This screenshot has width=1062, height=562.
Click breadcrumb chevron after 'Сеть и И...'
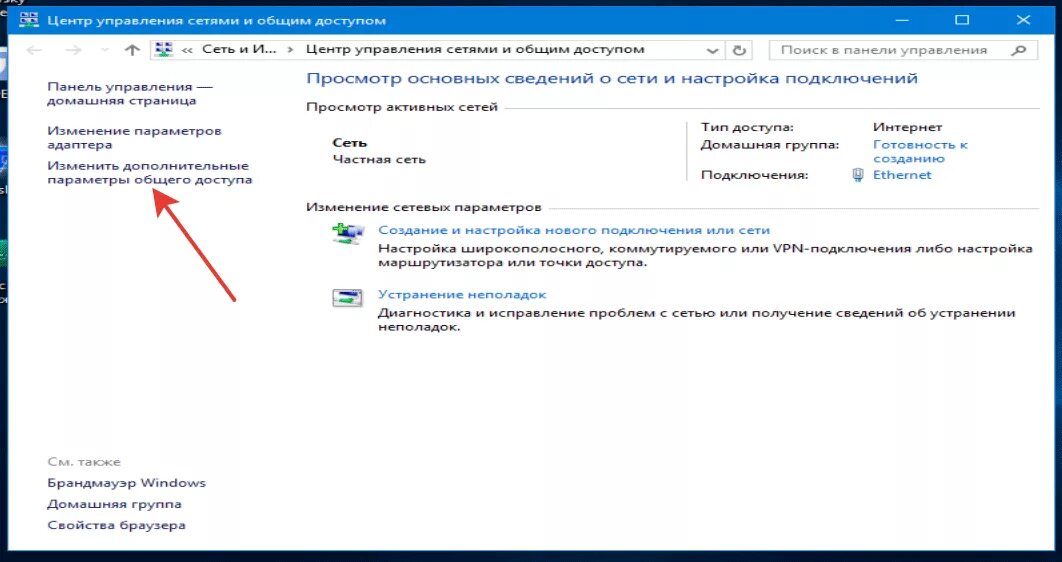pyautogui.click(x=291, y=50)
